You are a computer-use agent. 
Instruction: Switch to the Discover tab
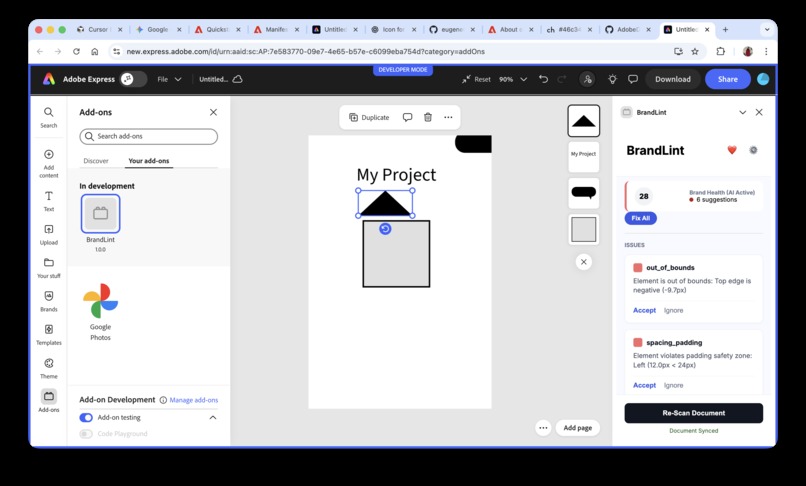96,161
